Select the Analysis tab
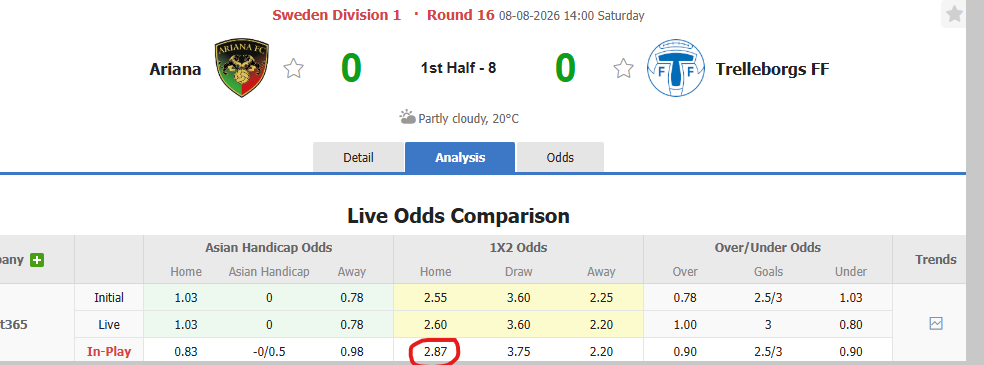Viewport: 984px width, 365px height. (x=460, y=157)
